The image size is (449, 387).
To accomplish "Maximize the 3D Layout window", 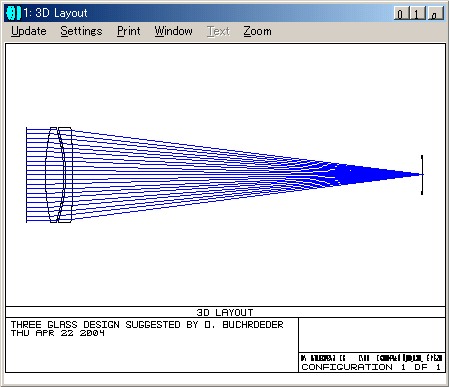I will tap(418, 13).
